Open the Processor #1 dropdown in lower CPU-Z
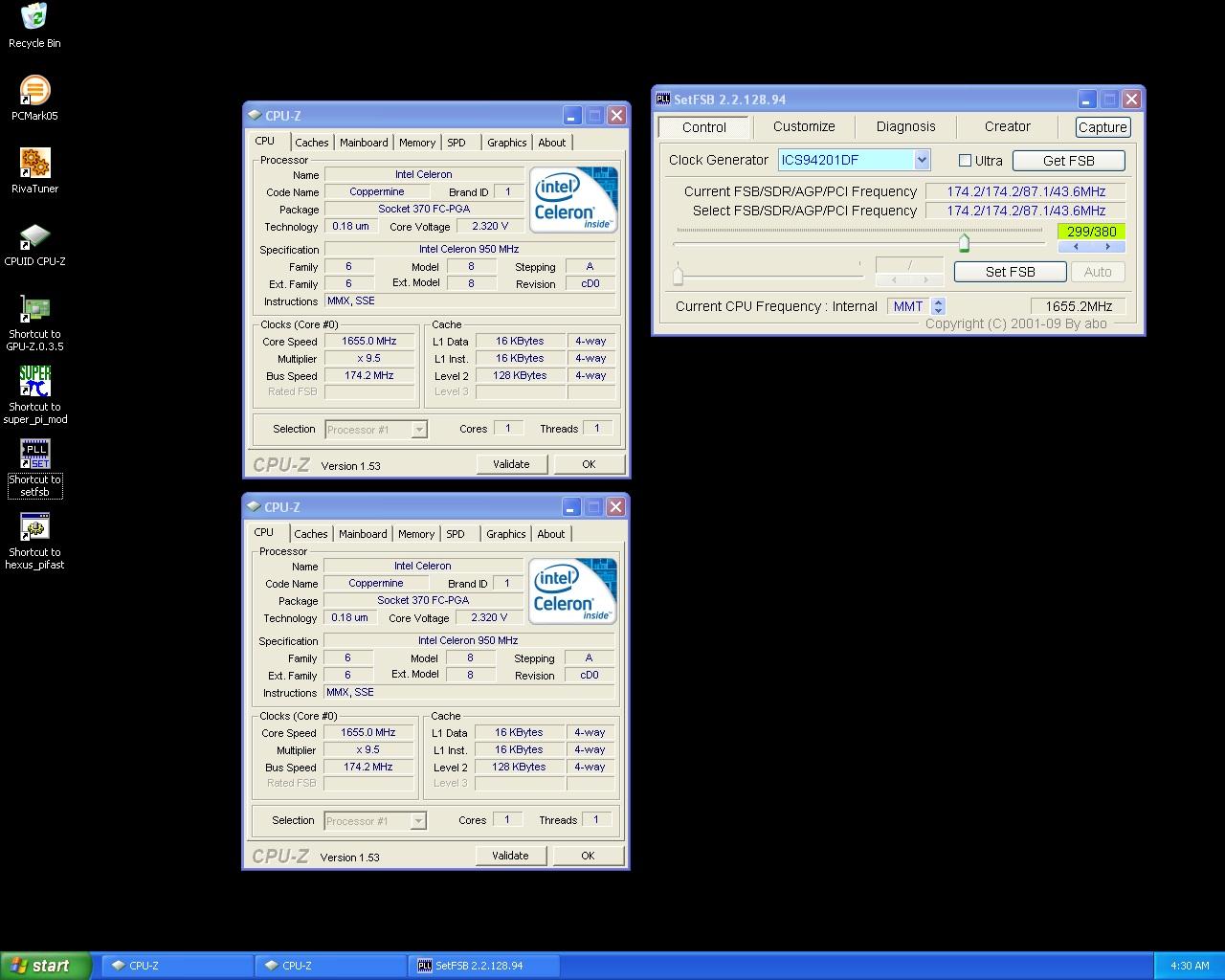Image resolution: width=1225 pixels, height=980 pixels. coord(418,821)
